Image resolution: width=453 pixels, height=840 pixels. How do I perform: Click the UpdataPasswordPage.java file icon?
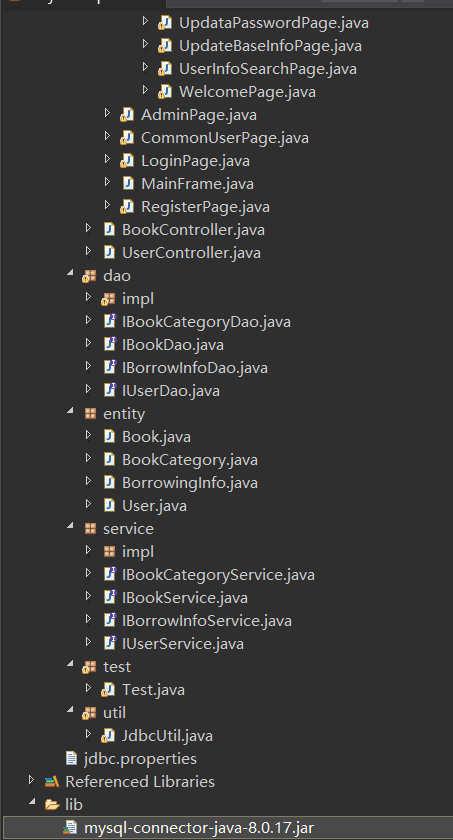click(x=165, y=23)
